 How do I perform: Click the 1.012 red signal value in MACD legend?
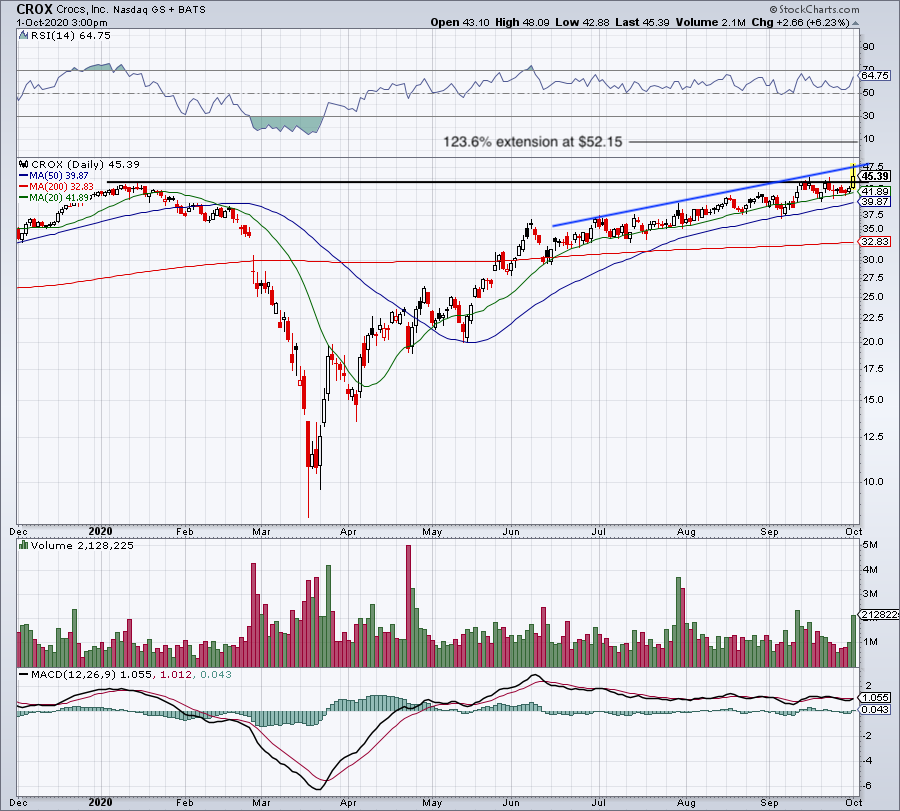[176, 674]
